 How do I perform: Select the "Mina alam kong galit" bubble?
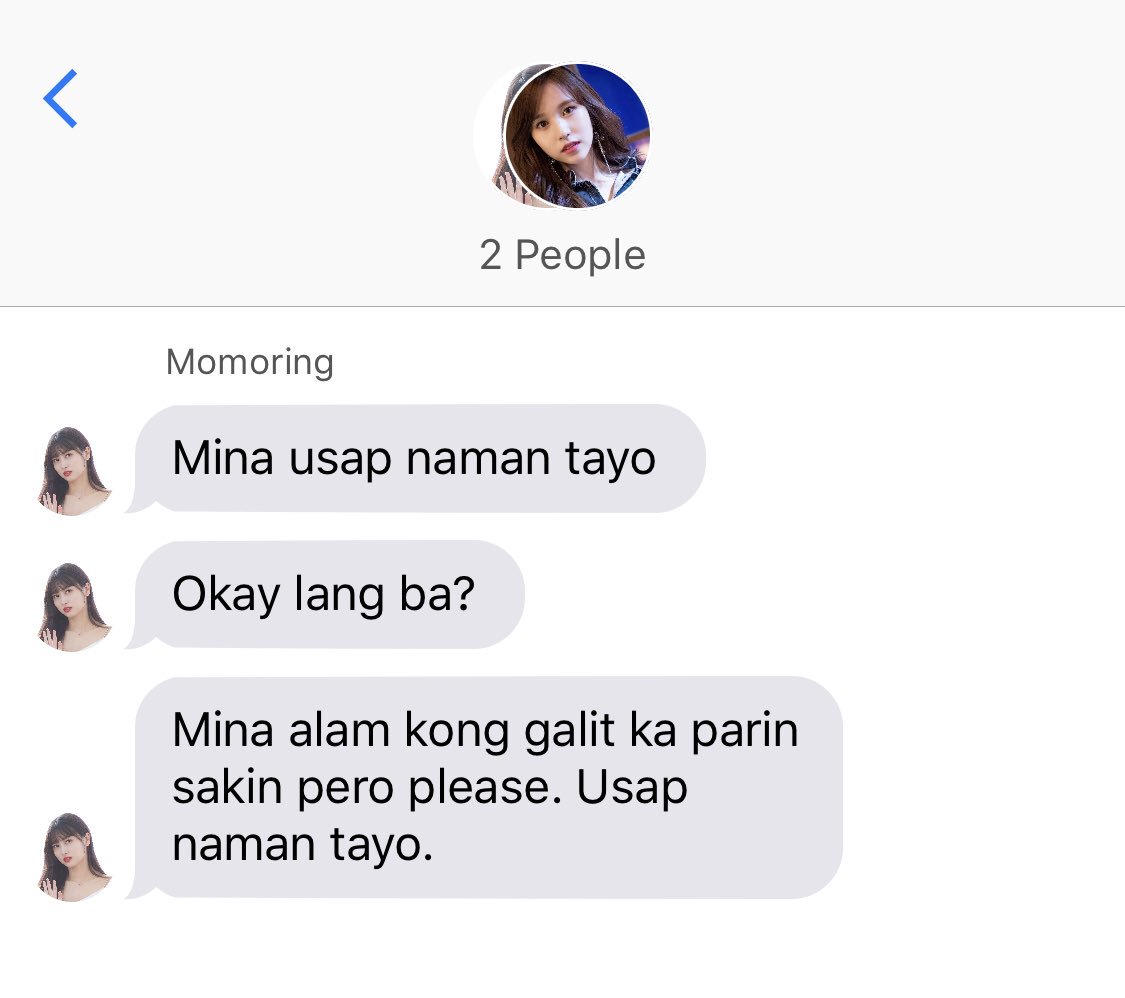(485, 788)
